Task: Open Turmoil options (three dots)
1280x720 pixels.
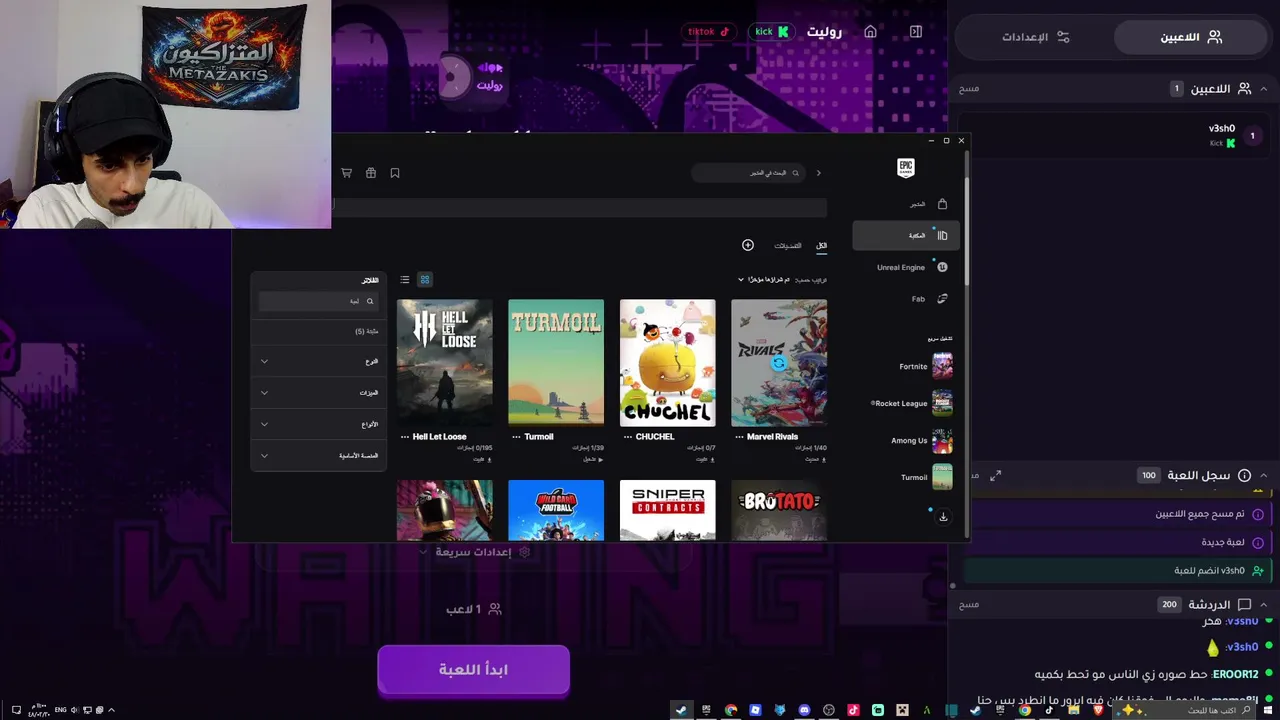Action: click(516, 437)
